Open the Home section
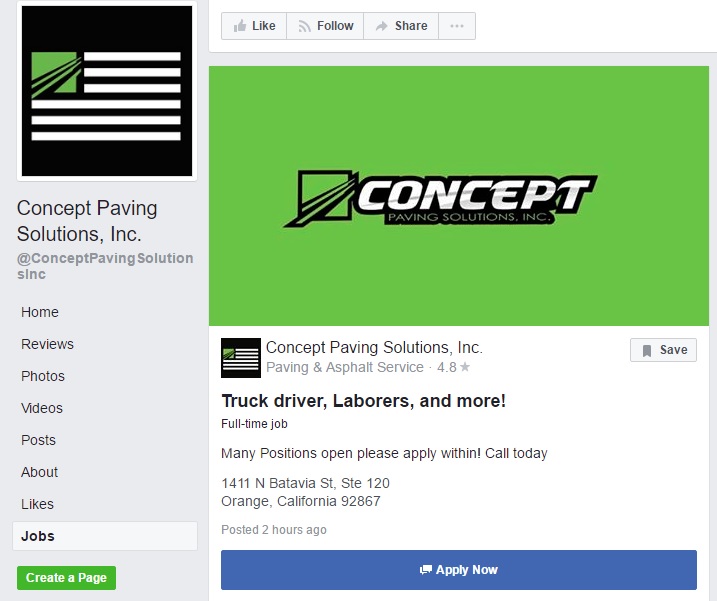 click(40, 312)
